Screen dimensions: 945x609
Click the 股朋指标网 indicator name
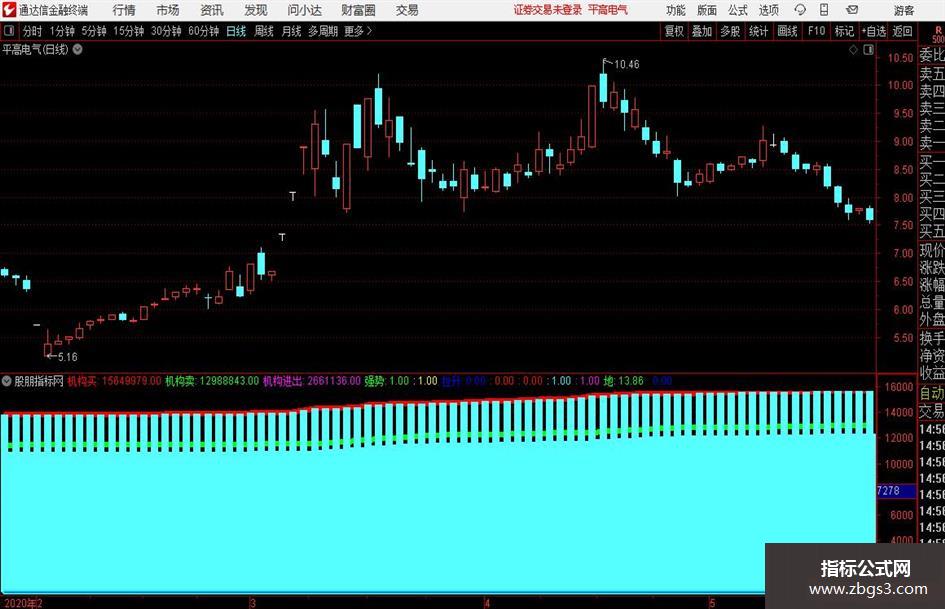click(39, 381)
